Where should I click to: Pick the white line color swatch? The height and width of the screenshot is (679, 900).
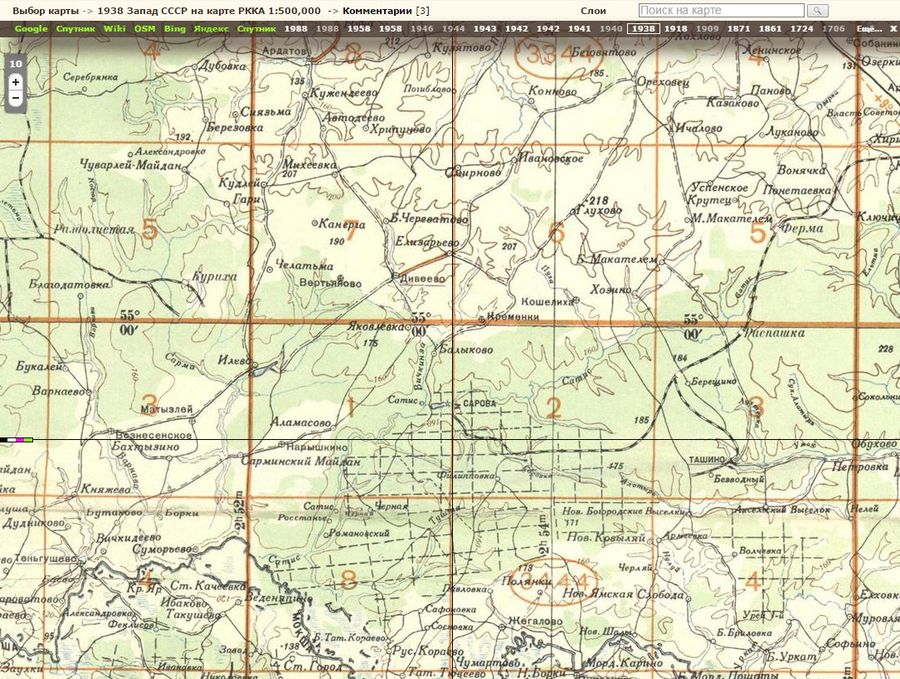[x=11, y=439]
